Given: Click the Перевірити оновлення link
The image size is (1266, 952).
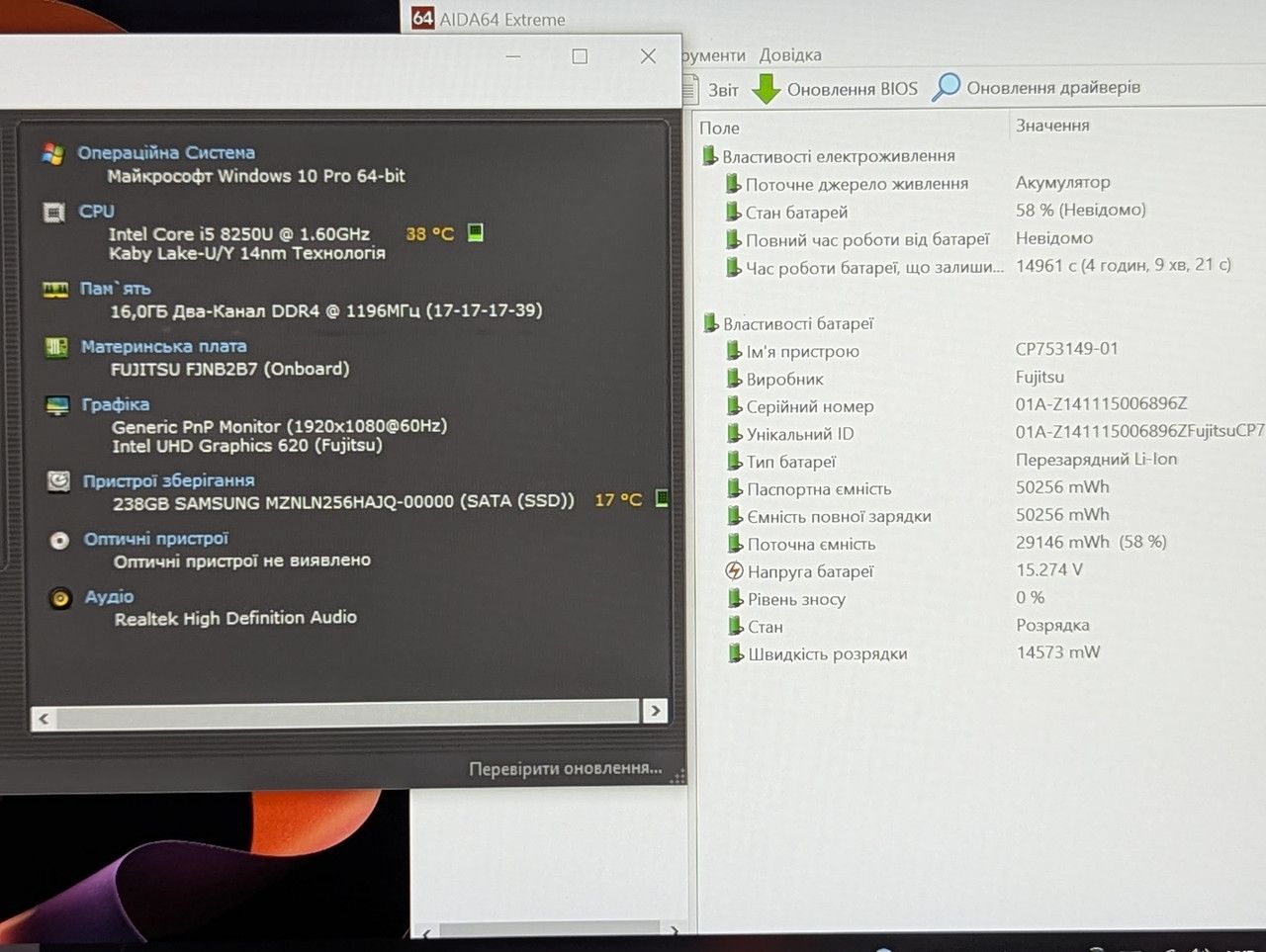Looking at the screenshot, I should tap(565, 768).
